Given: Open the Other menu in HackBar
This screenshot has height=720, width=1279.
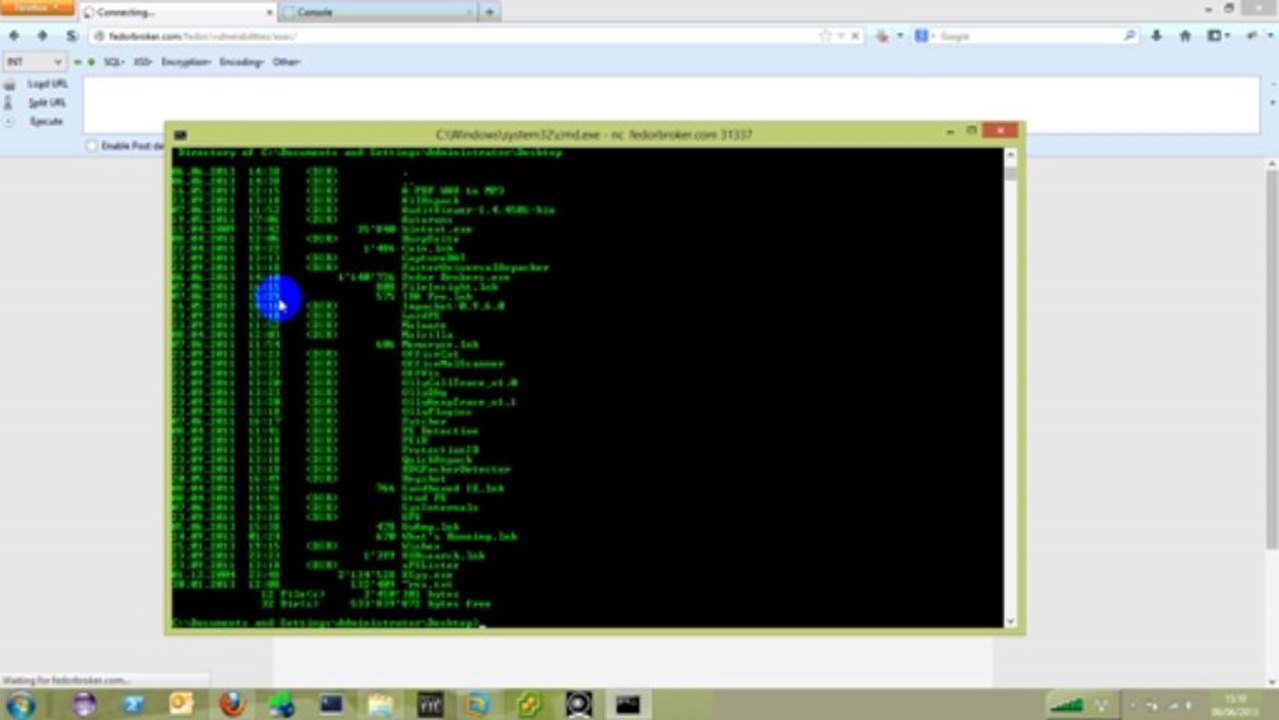Looking at the screenshot, I should (286, 62).
